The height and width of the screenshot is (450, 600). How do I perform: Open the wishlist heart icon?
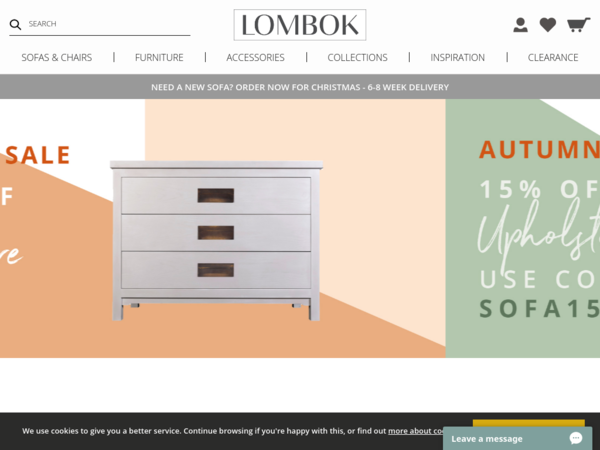point(548,25)
